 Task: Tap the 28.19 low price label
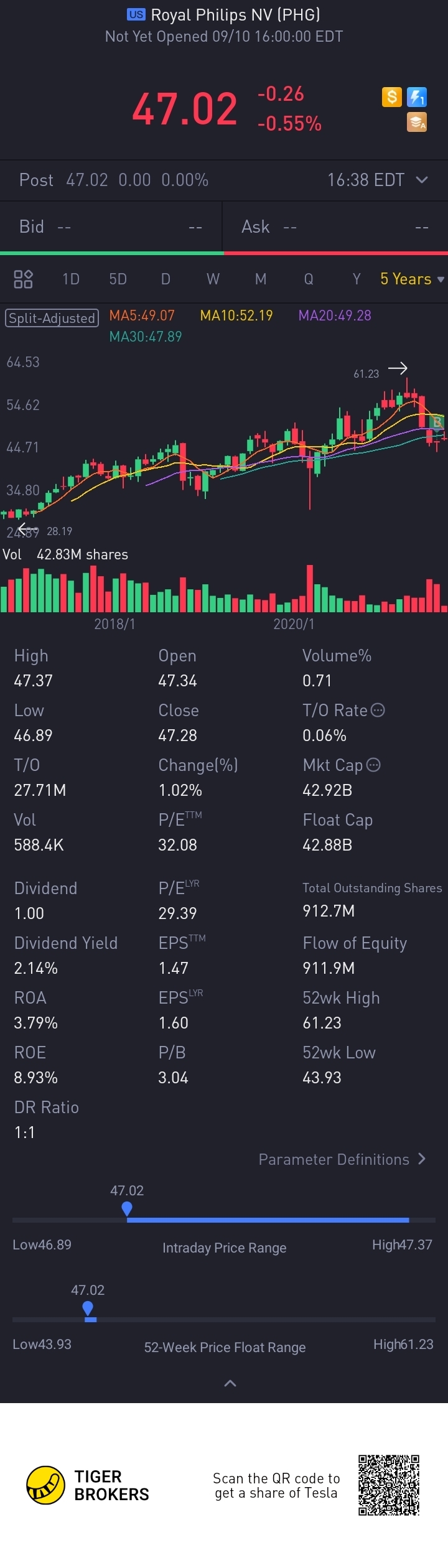pos(59,531)
